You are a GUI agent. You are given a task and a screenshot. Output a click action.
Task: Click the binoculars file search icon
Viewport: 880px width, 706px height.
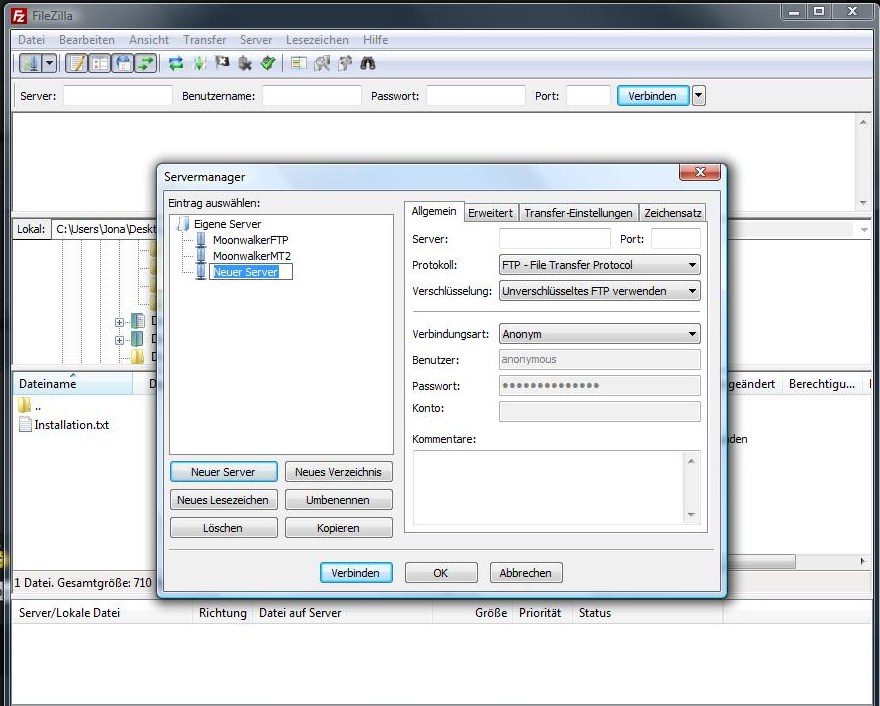click(368, 63)
